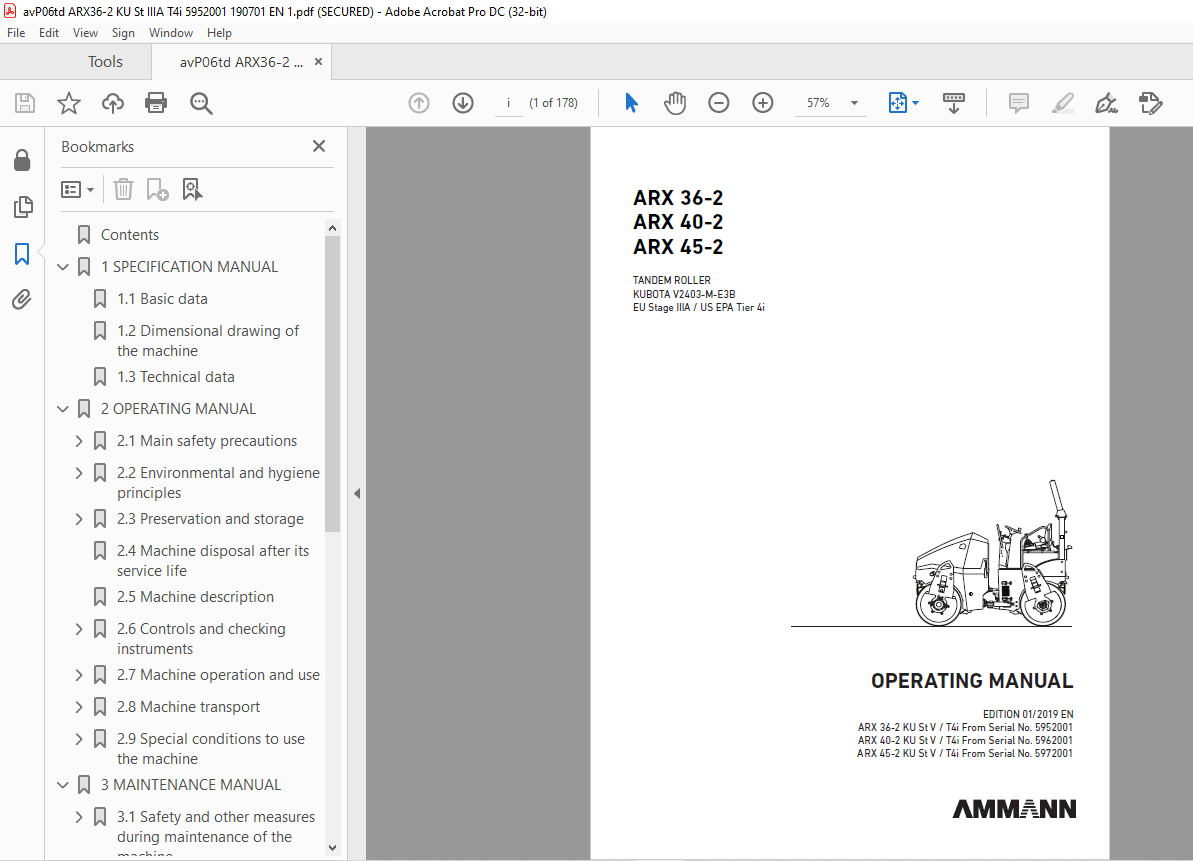Open the Find text magnifier icon
The image size is (1193, 861).
tap(201, 103)
